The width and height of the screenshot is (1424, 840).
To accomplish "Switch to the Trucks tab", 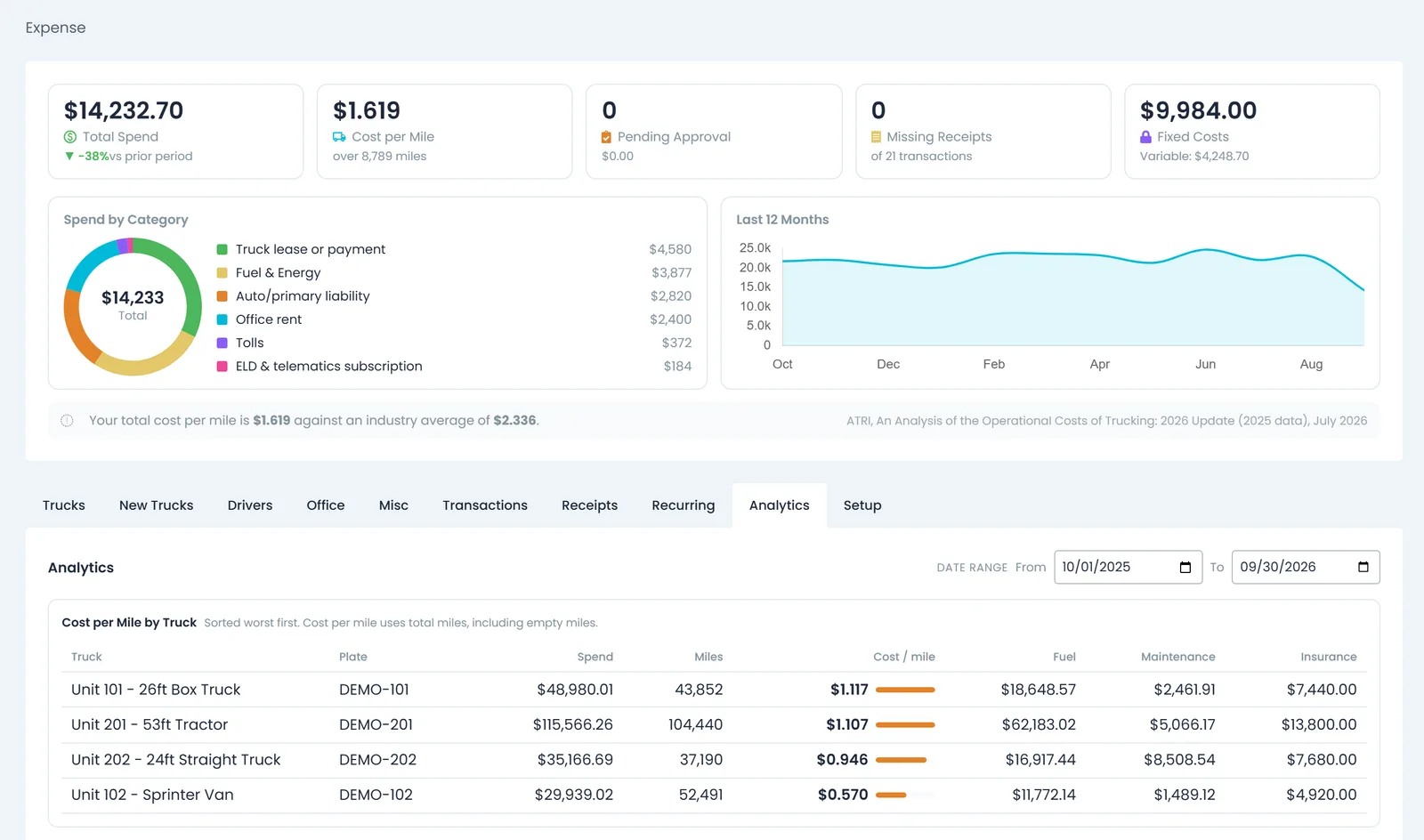I will pos(64,505).
